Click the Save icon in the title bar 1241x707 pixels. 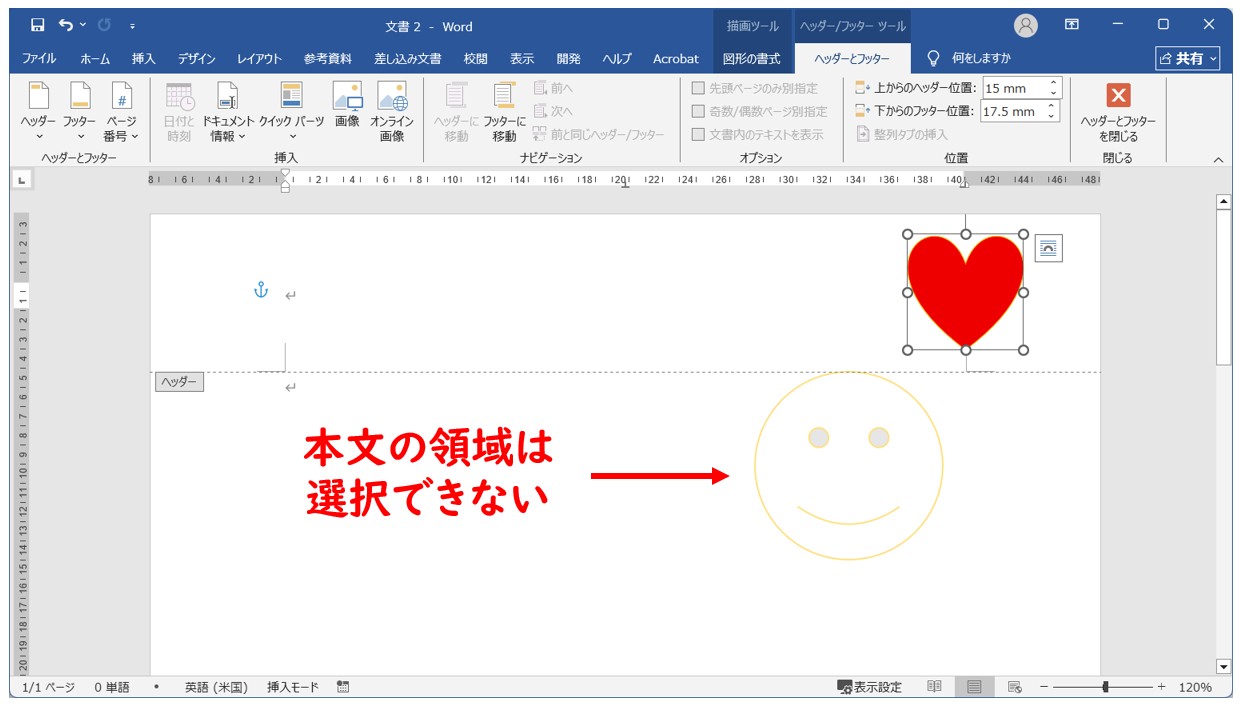(x=37, y=25)
